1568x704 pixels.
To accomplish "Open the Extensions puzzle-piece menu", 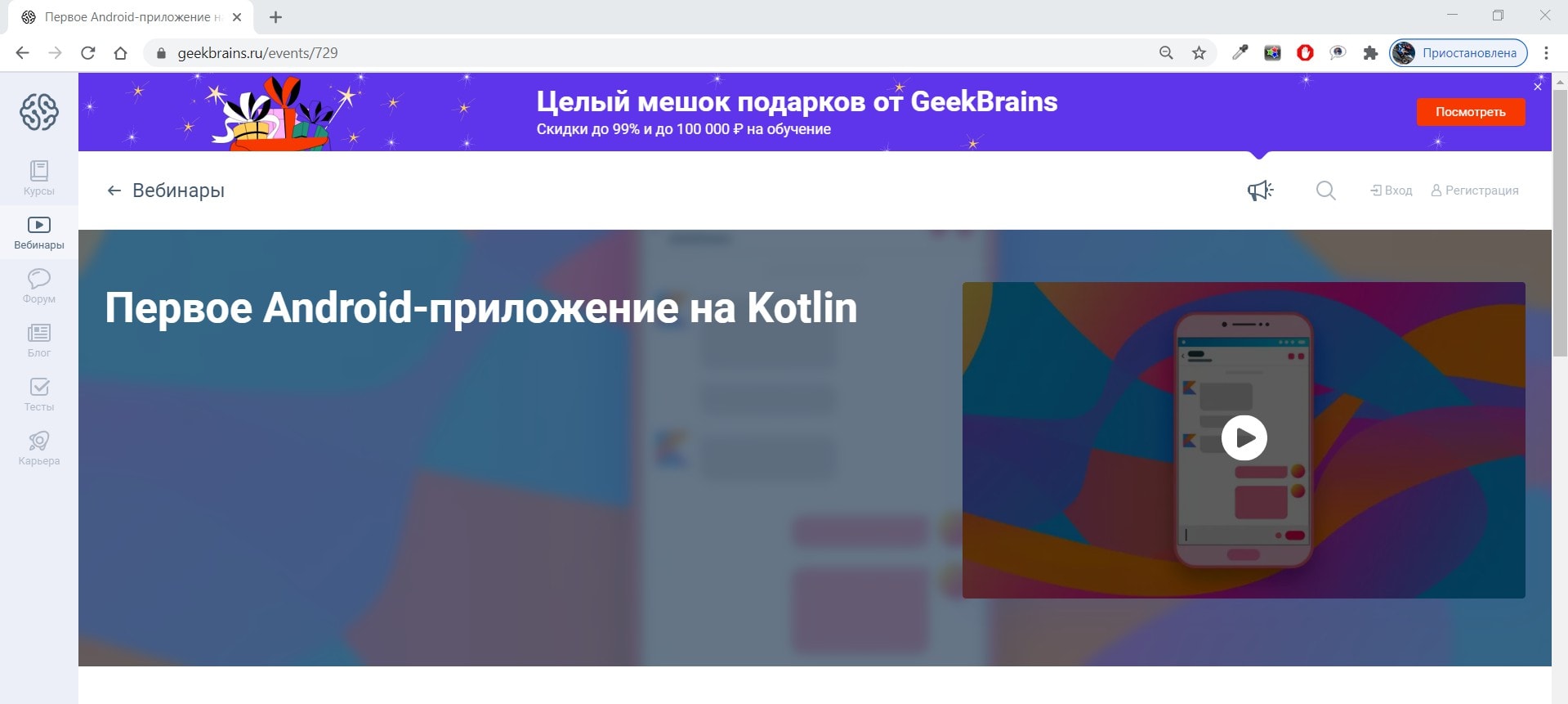I will click(x=1370, y=53).
